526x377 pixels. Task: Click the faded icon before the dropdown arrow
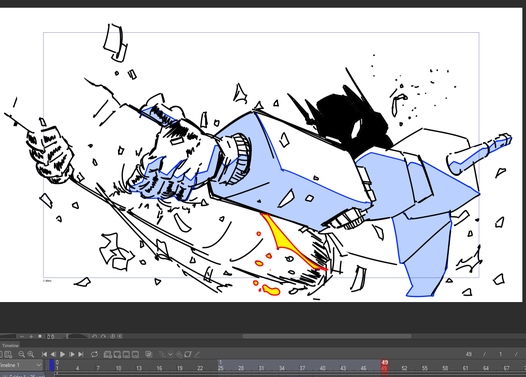pyautogui.click(x=162, y=354)
